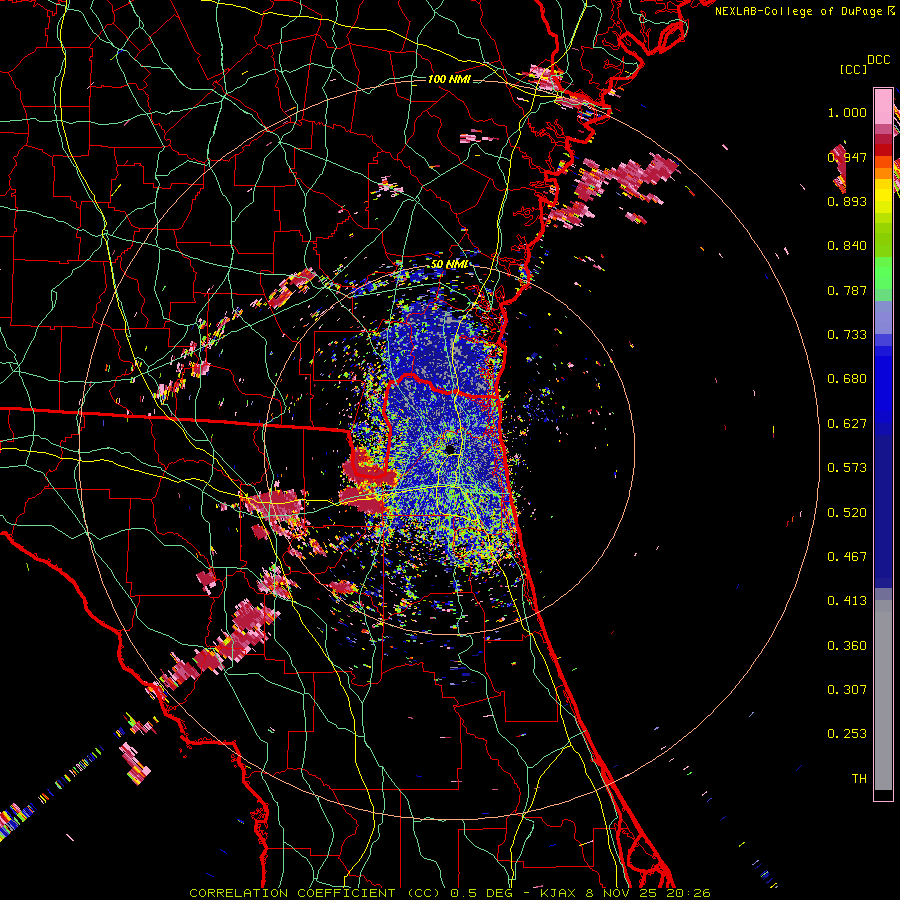The height and width of the screenshot is (900, 900).
Task: Pick the light pink swatch atop color bar
Action: (883, 107)
